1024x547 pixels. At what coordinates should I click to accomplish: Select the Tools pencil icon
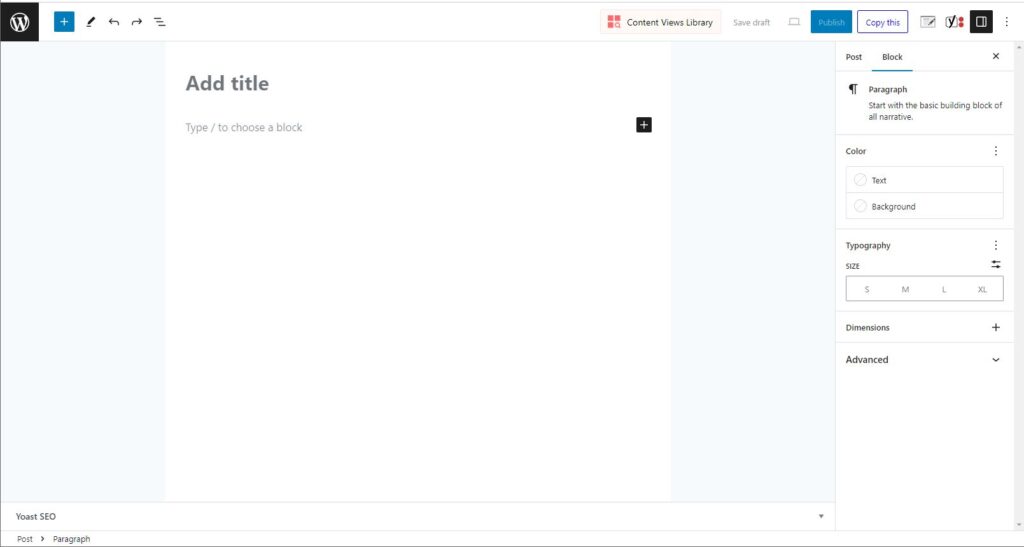click(x=90, y=22)
